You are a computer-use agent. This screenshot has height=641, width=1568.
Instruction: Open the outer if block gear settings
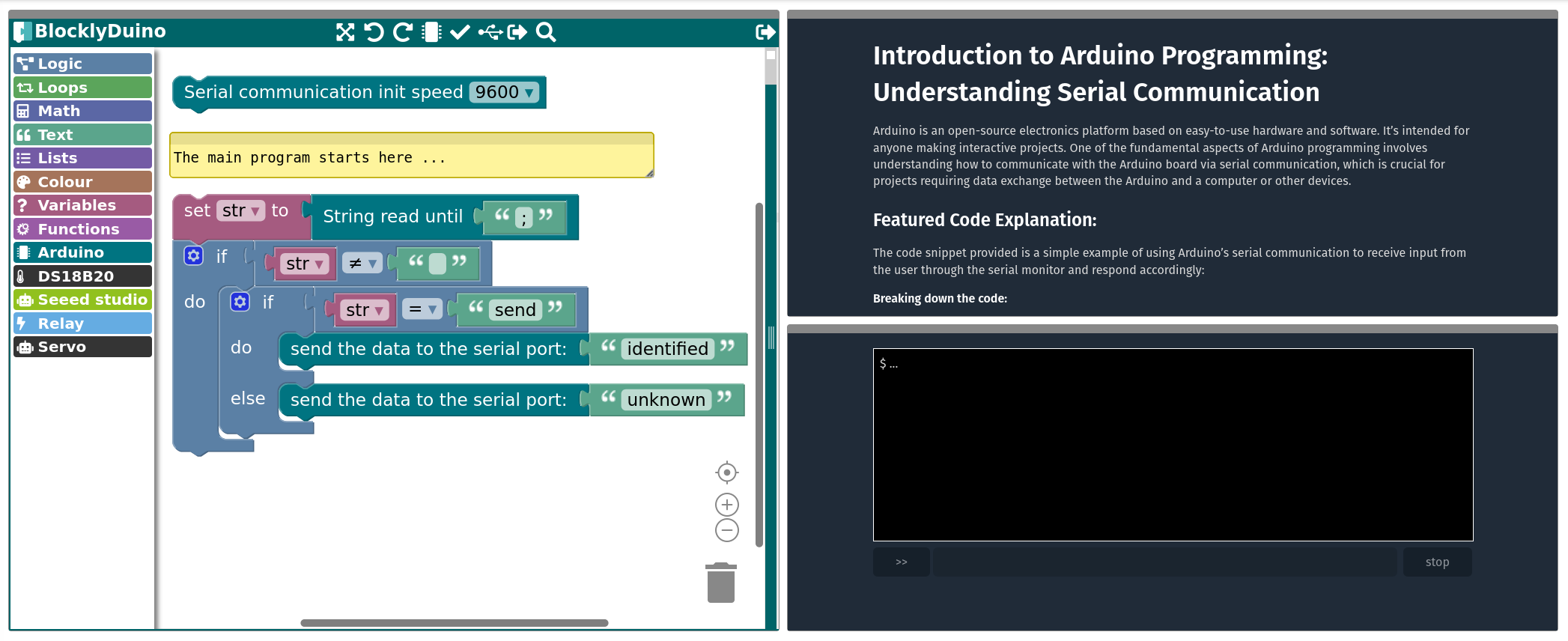click(194, 256)
